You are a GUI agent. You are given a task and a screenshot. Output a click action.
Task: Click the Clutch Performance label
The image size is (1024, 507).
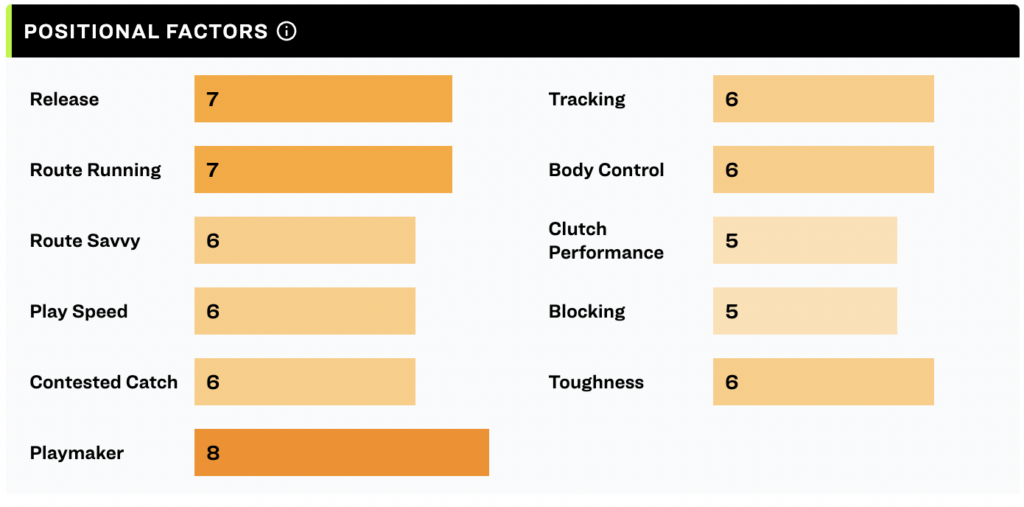tap(606, 240)
